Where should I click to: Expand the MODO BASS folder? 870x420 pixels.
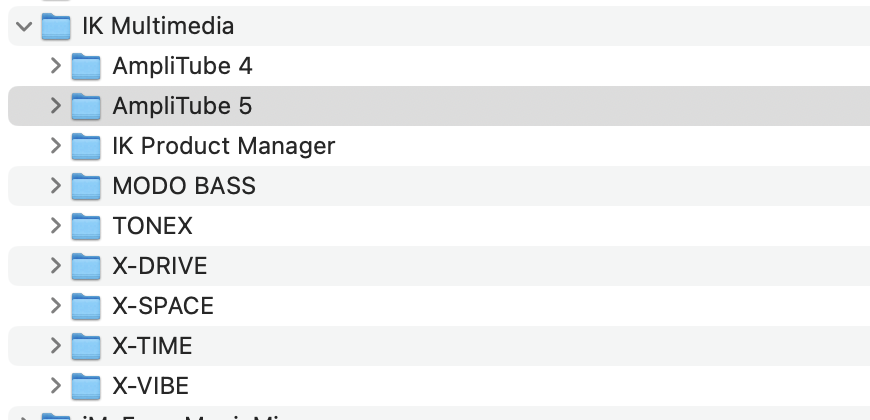(56, 186)
